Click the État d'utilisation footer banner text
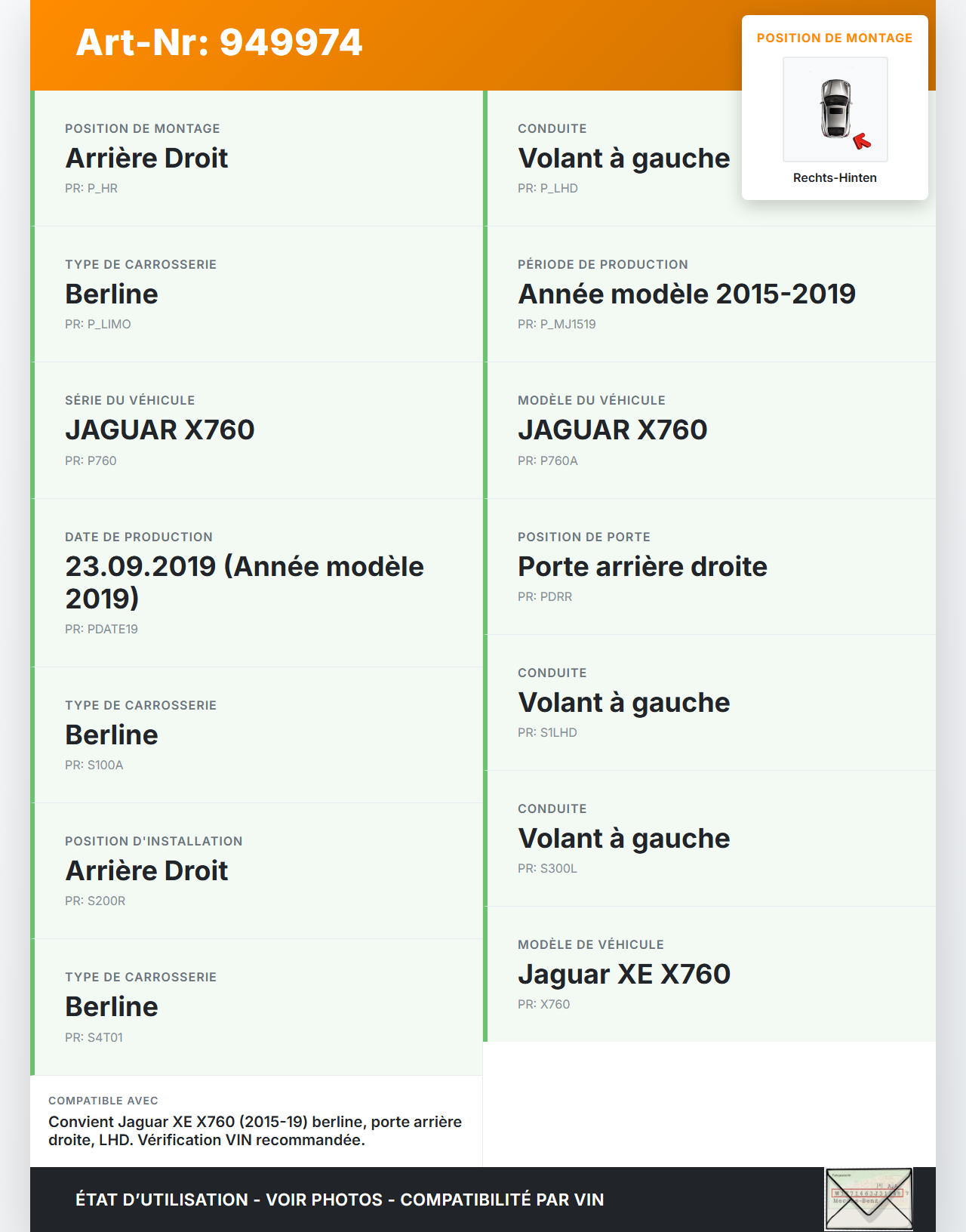Screen dimensions: 966x1232 pos(340,1200)
